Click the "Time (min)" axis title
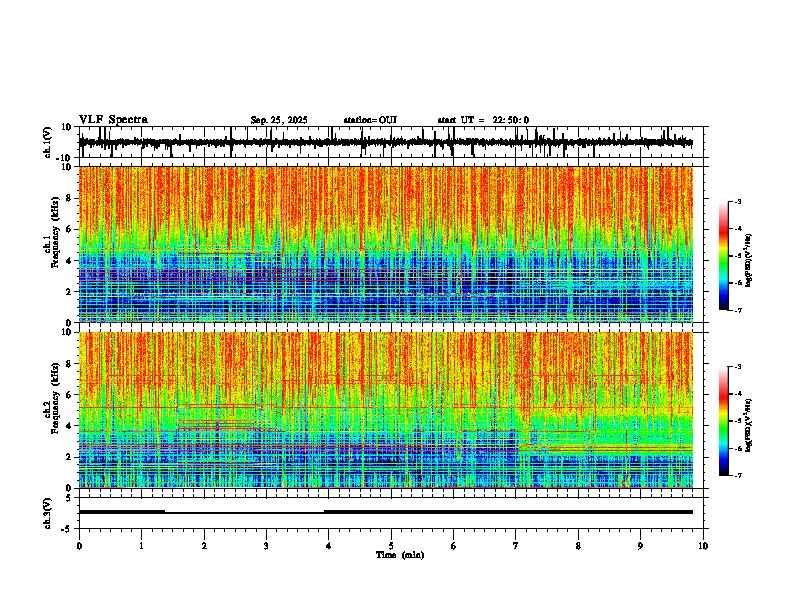This screenshot has height=612, width=792. (x=400, y=555)
